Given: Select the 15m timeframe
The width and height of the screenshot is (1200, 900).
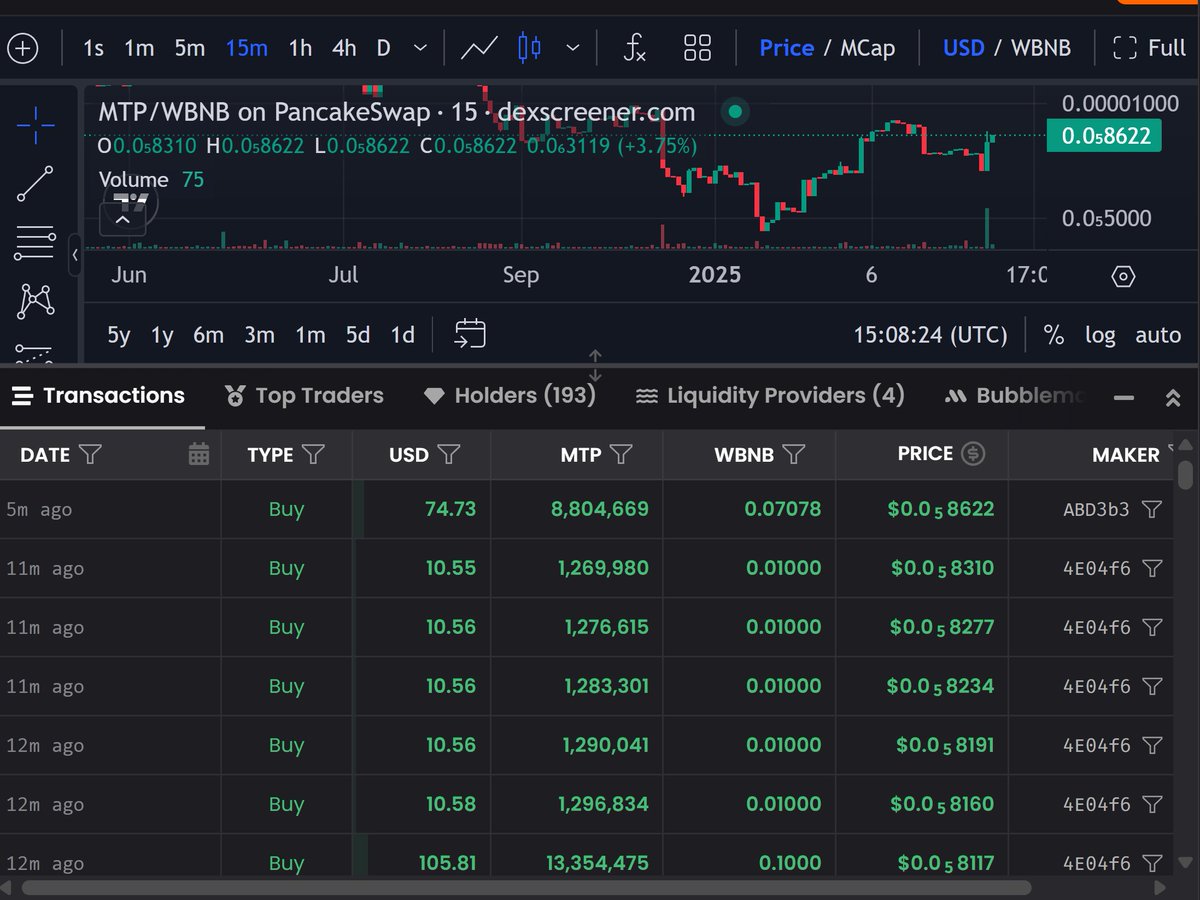Looking at the screenshot, I should (x=246, y=48).
